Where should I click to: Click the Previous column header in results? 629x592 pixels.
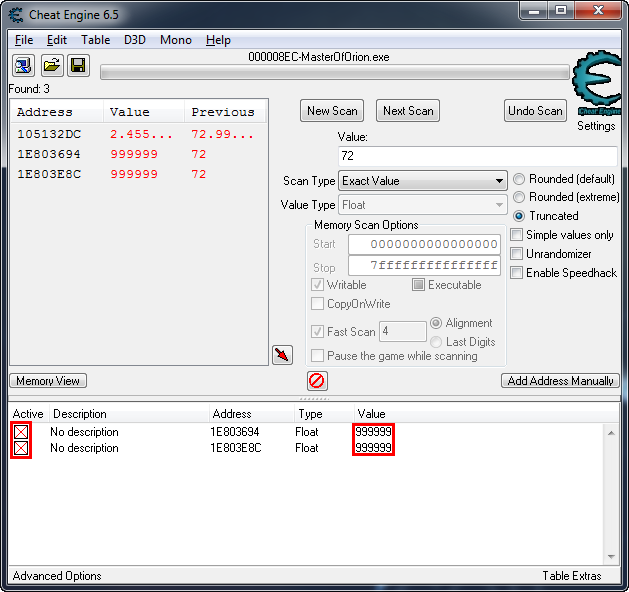click(x=225, y=112)
